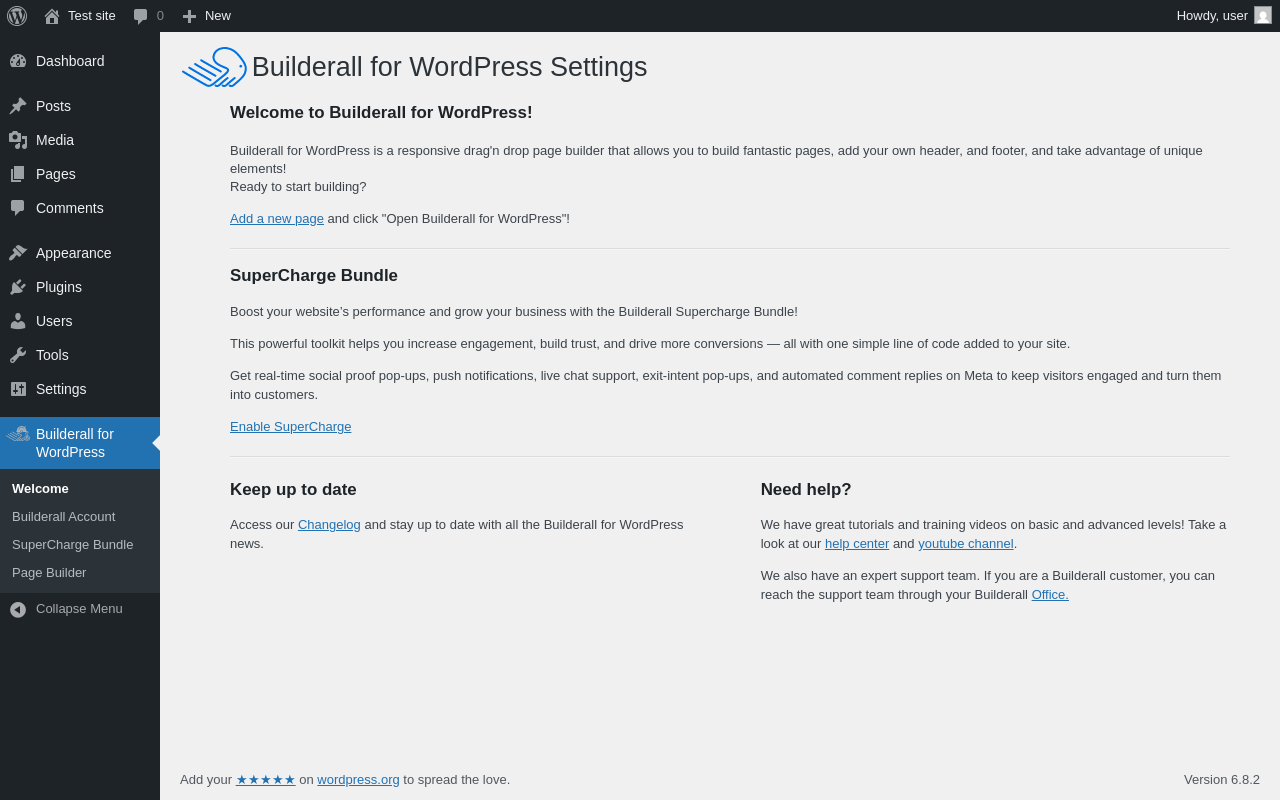1280x800 pixels.
Task: Click Add a new page link
Action: click(x=277, y=219)
